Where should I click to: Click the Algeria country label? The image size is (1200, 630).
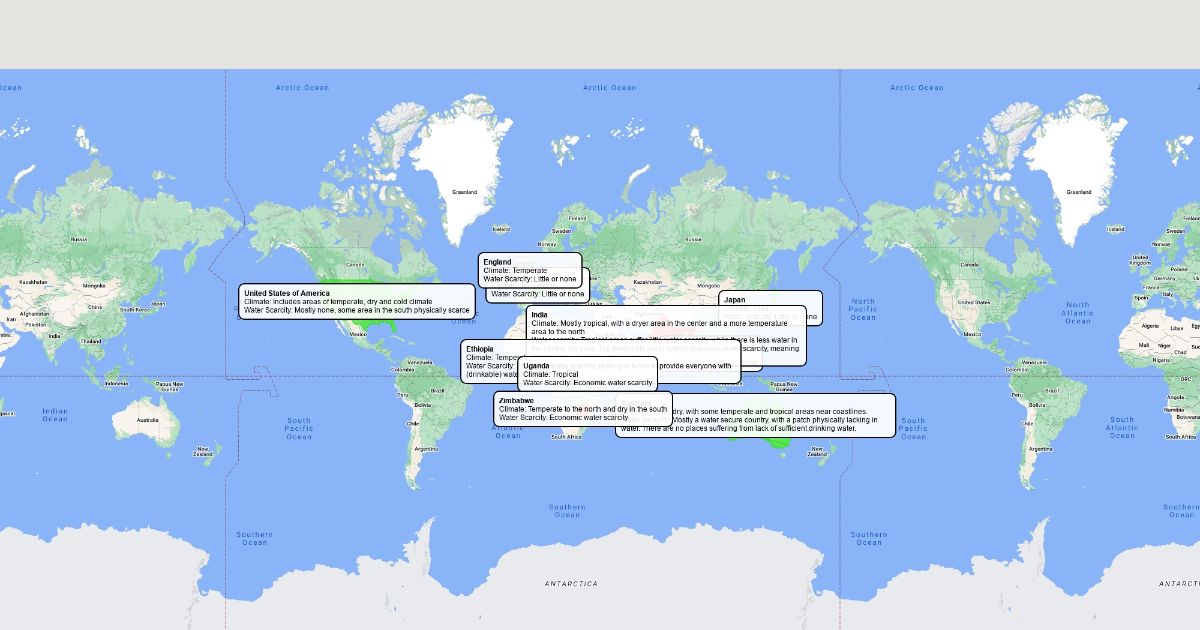pyautogui.click(x=1151, y=325)
